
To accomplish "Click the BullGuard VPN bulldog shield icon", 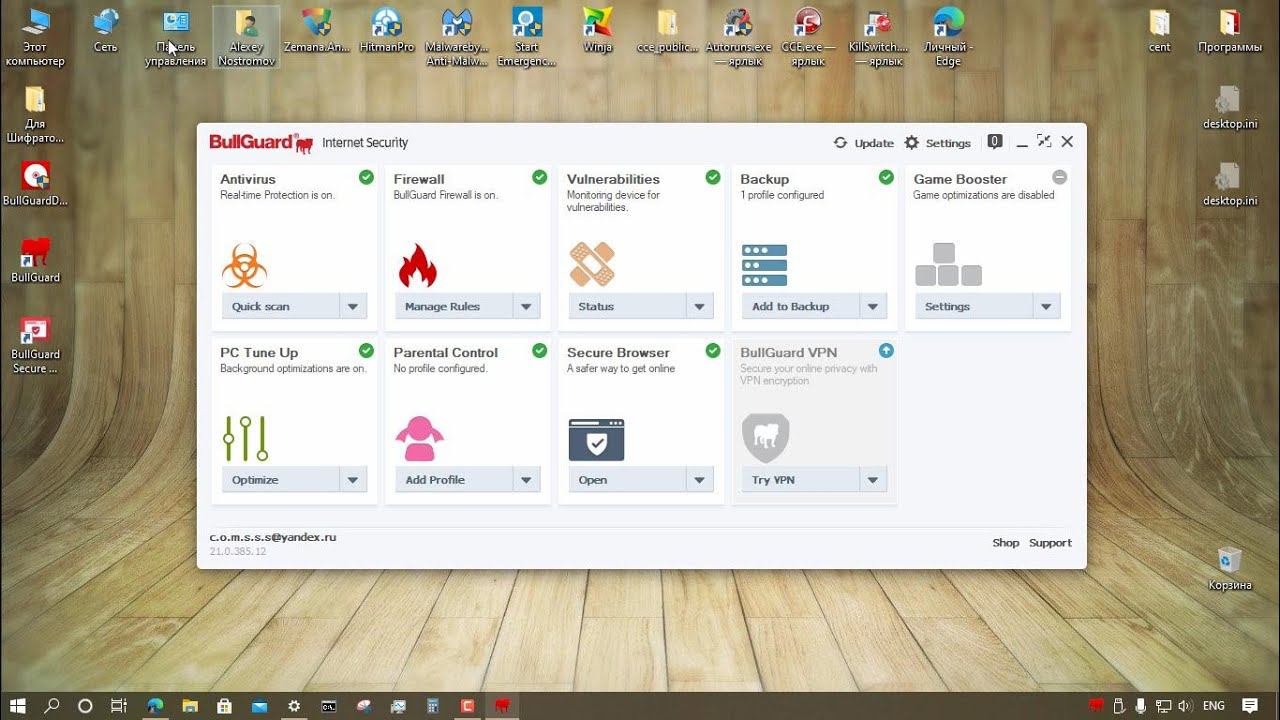I will [766, 439].
